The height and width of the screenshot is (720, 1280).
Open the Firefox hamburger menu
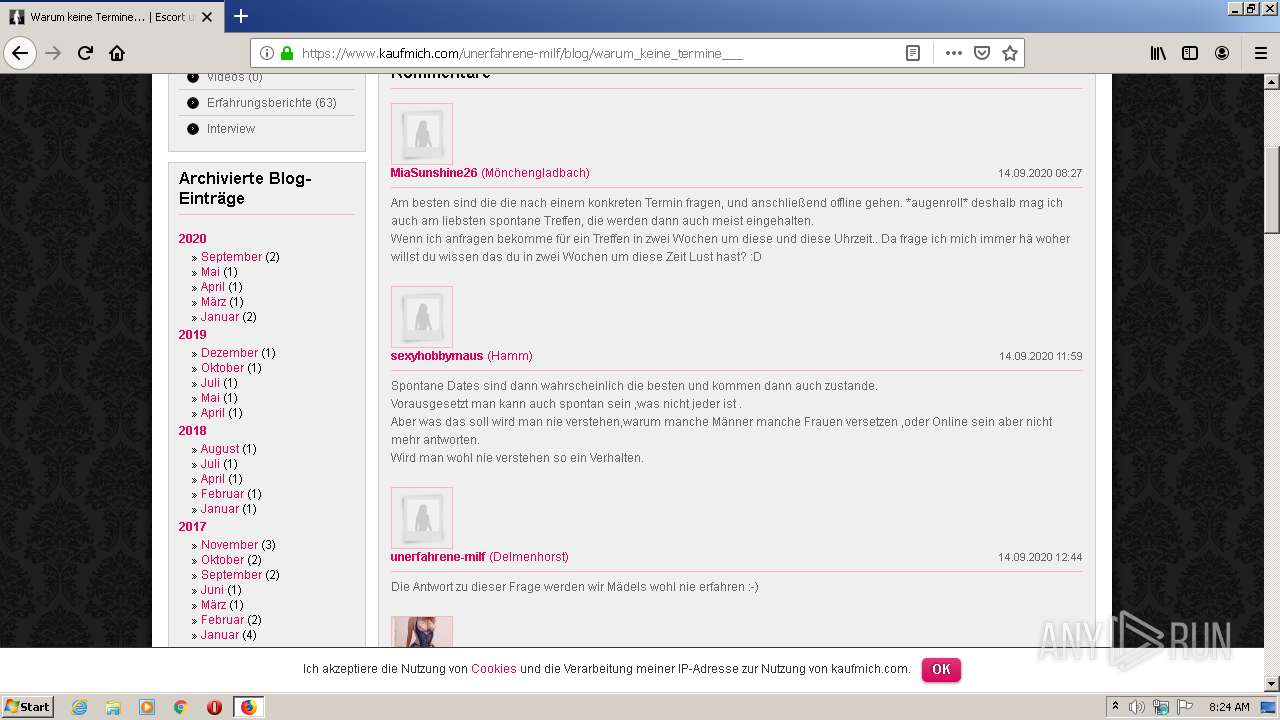[1260, 53]
